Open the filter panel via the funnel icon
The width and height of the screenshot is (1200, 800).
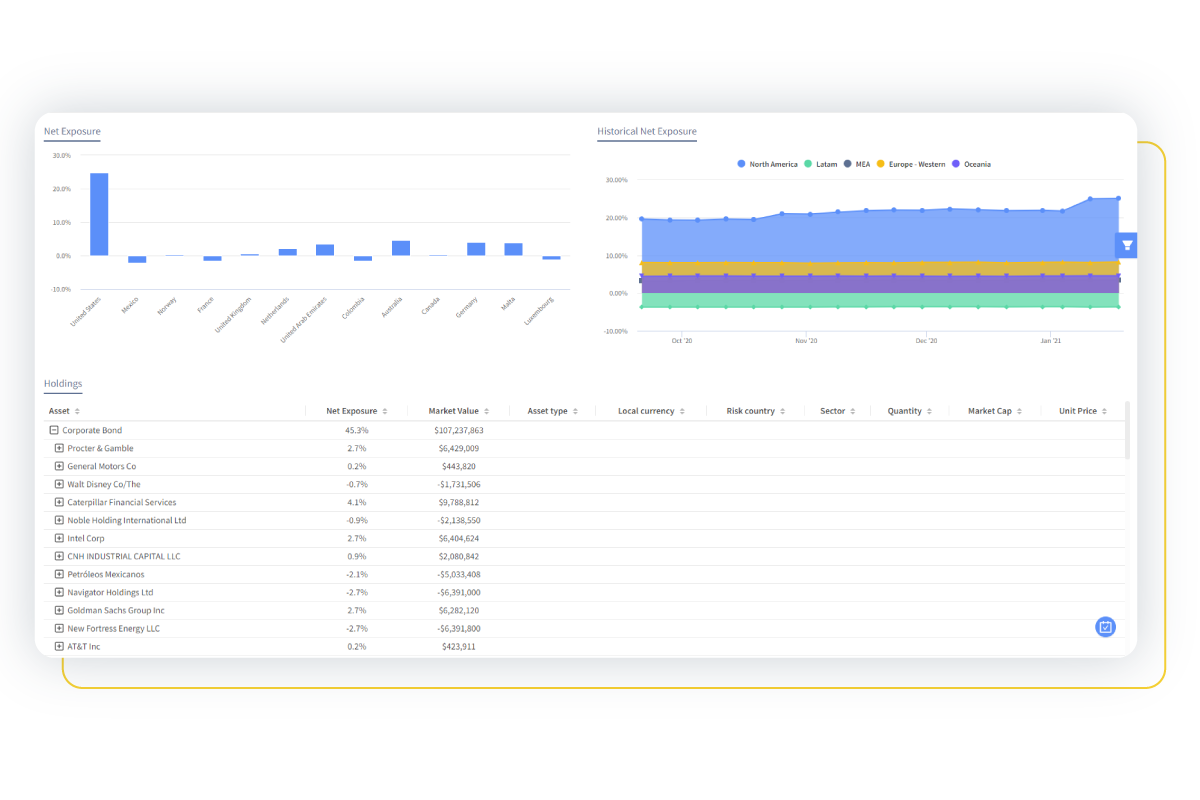click(x=1125, y=244)
